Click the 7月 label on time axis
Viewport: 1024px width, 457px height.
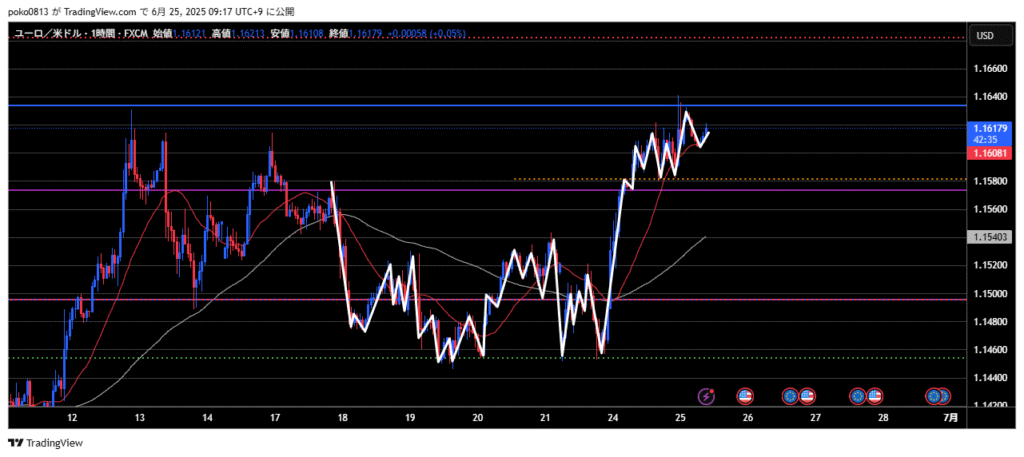pyautogui.click(x=950, y=418)
